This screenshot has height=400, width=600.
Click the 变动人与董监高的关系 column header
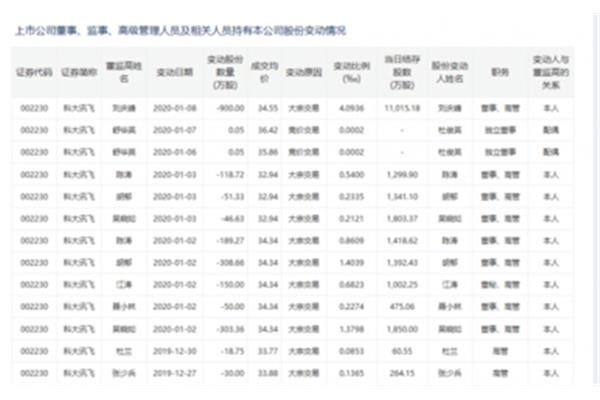click(x=551, y=72)
